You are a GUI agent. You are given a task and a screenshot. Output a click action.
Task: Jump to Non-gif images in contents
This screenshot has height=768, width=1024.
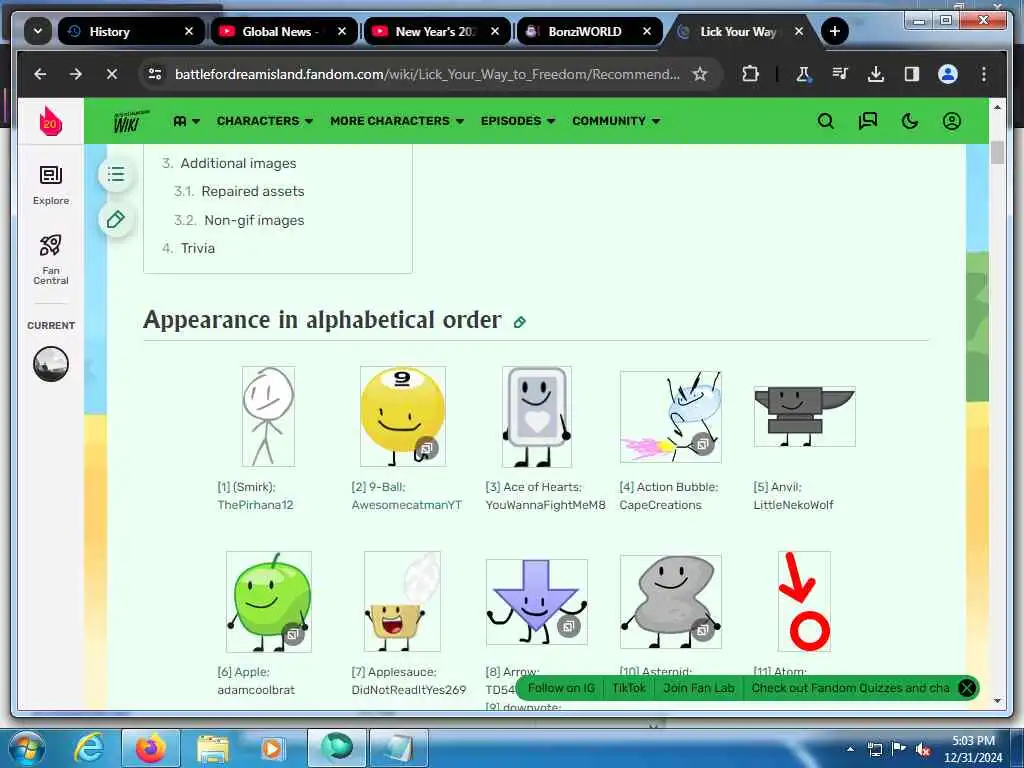pos(254,221)
